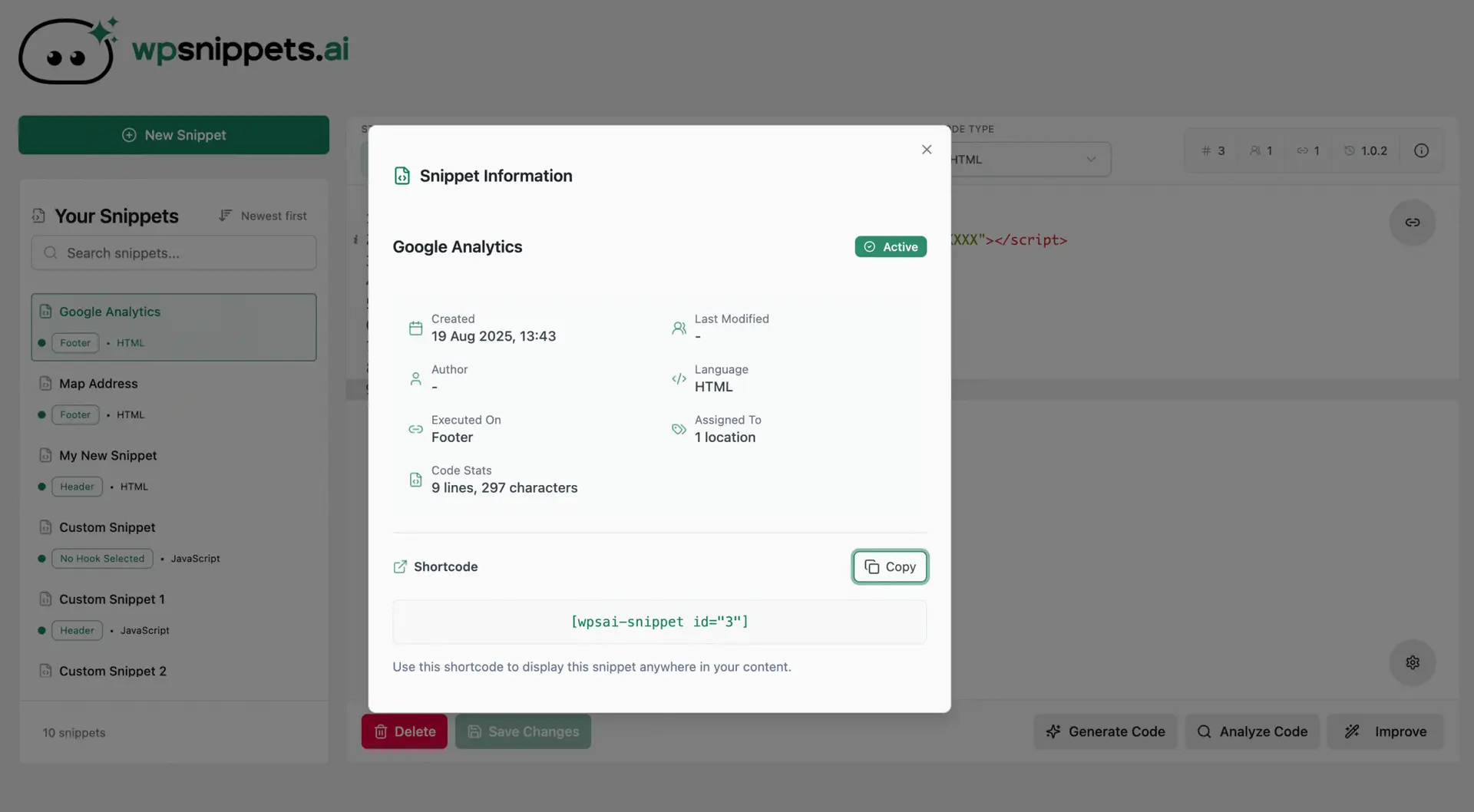Click the Author person icon
Image resolution: width=1474 pixels, height=812 pixels.
tap(415, 378)
